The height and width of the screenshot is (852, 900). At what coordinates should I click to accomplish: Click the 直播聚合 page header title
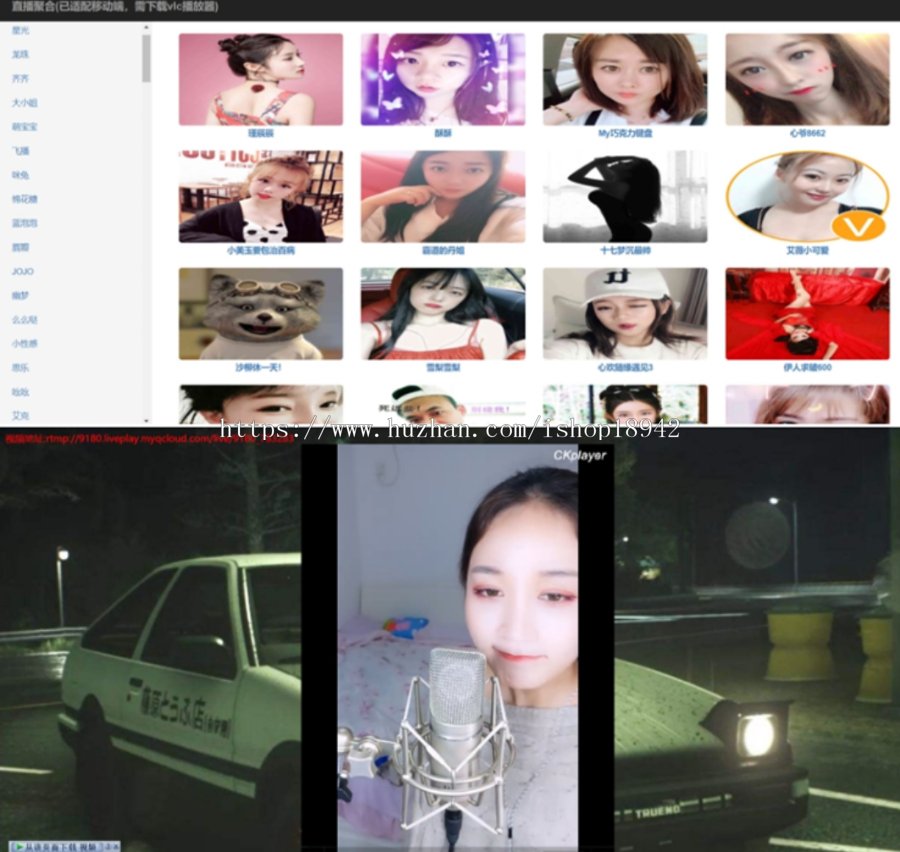[115, 7]
